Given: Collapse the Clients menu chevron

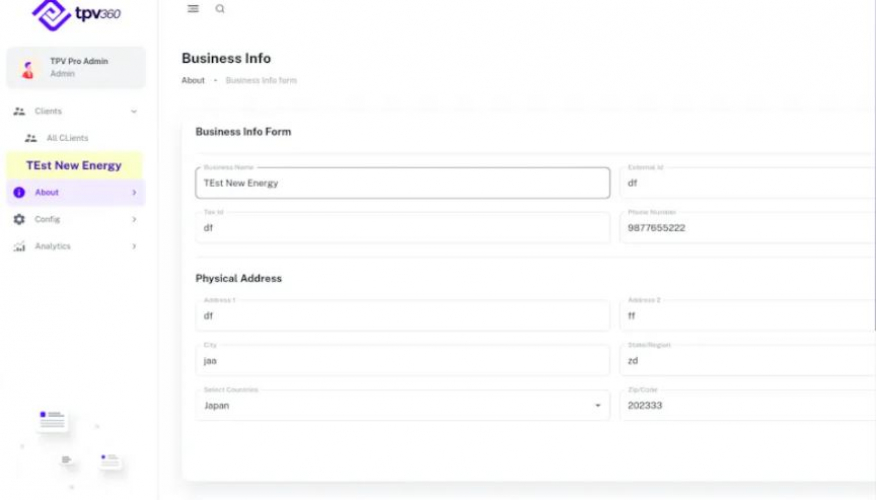Looking at the screenshot, I should tap(134, 112).
